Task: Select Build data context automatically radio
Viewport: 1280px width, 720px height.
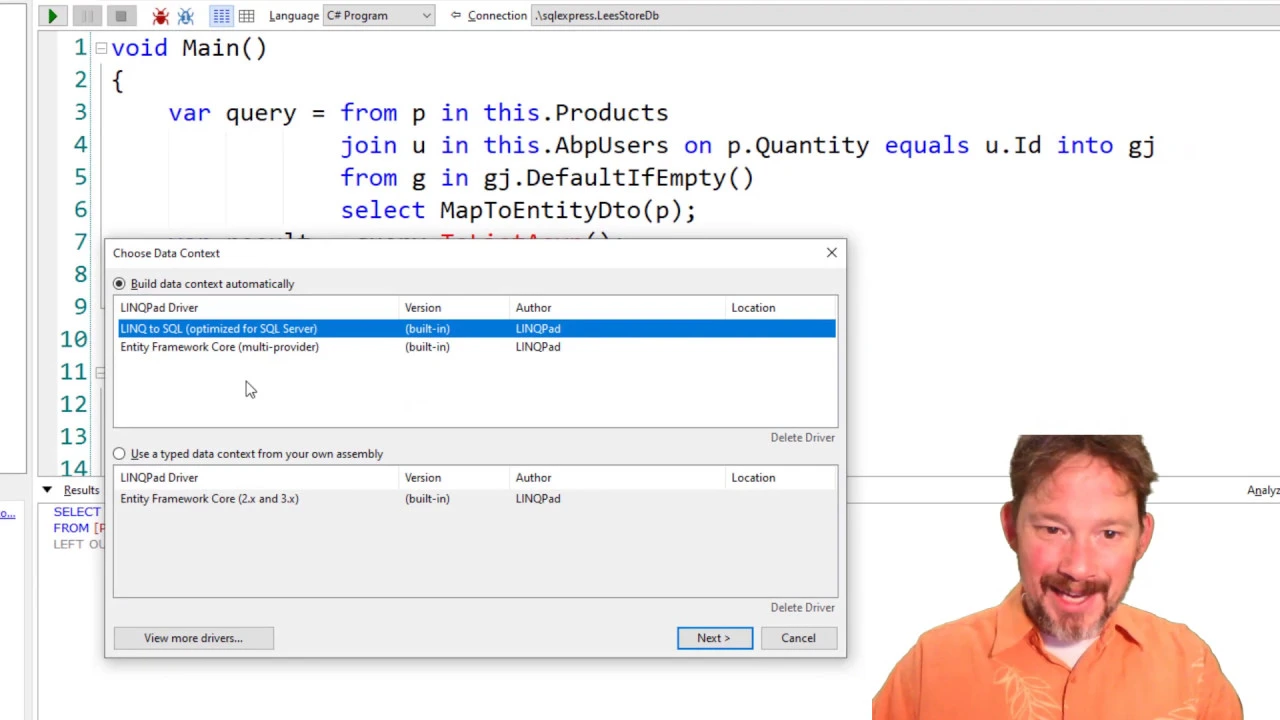Action: tap(119, 284)
